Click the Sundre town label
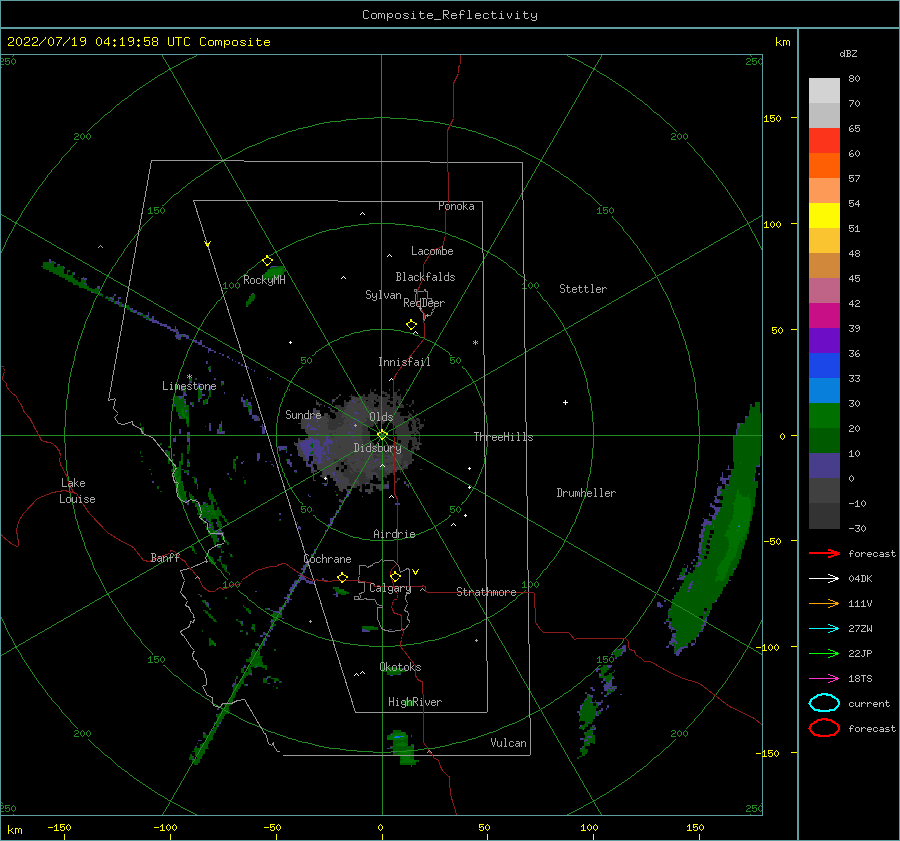The width and height of the screenshot is (900, 841). pyautogui.click(x=303, y=414)
